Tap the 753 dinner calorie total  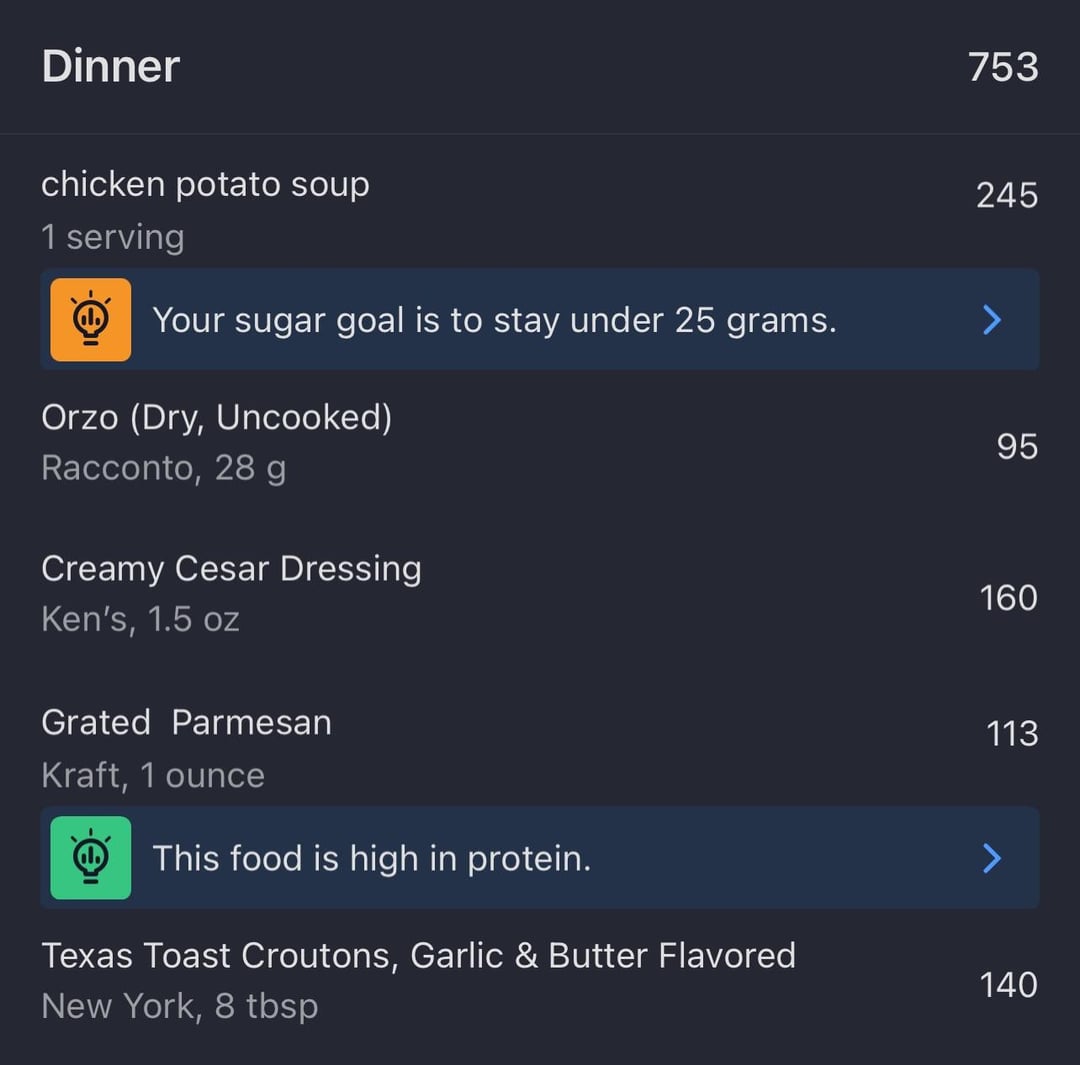1003,68
